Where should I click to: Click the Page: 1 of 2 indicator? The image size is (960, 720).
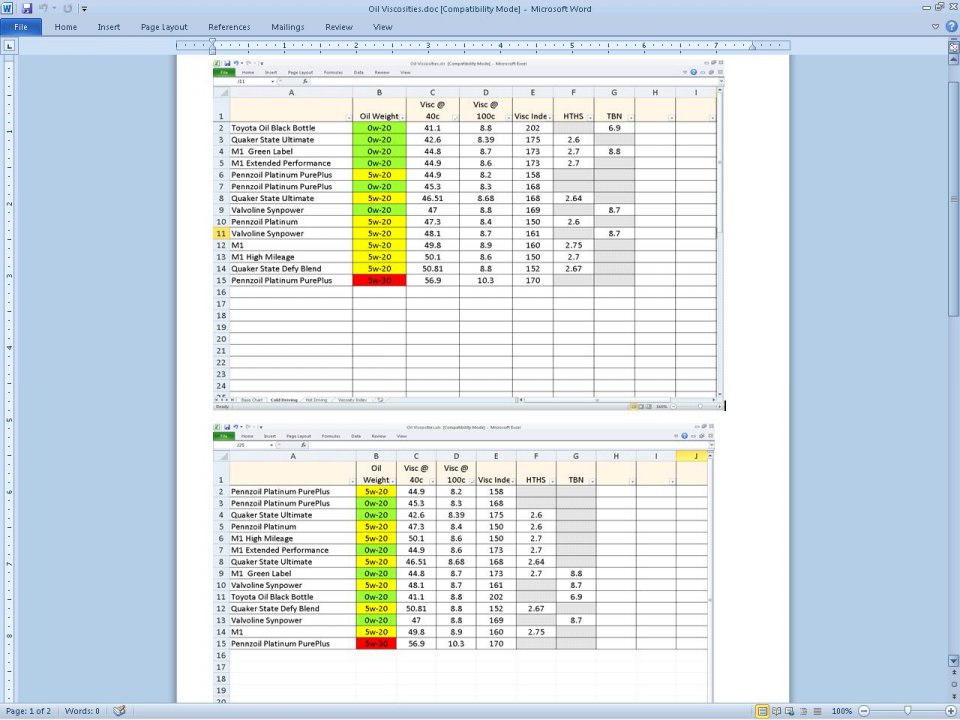(x=28, y=711)
